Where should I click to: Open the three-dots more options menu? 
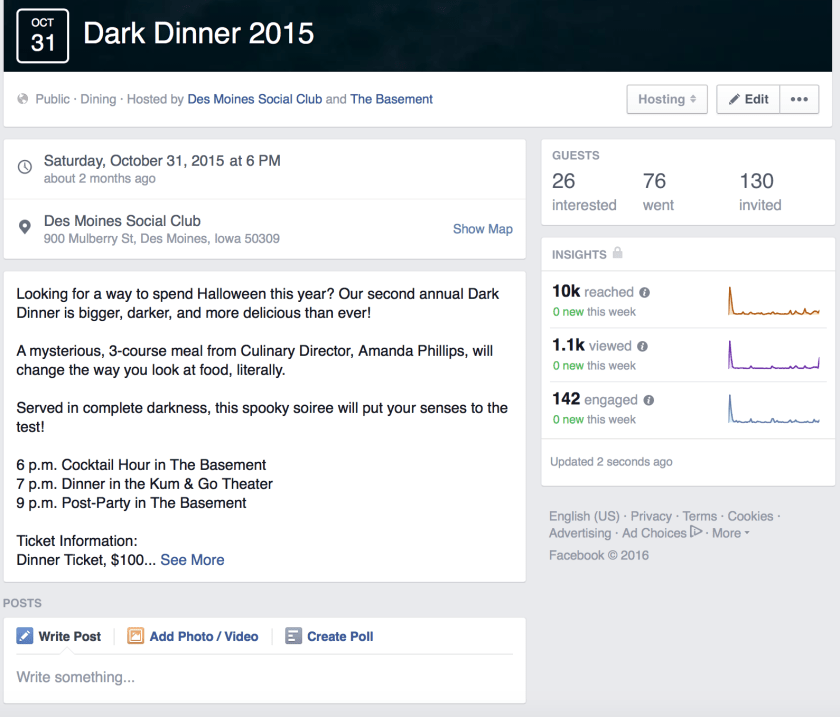tap(799, 99)
